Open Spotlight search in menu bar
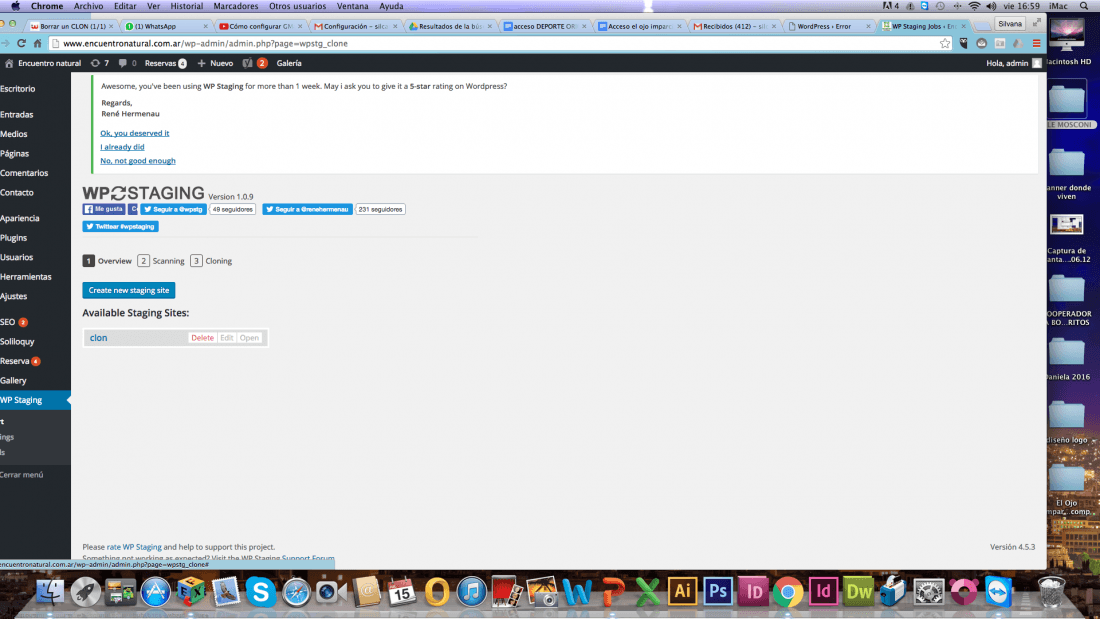 [x=1084, y=6]
